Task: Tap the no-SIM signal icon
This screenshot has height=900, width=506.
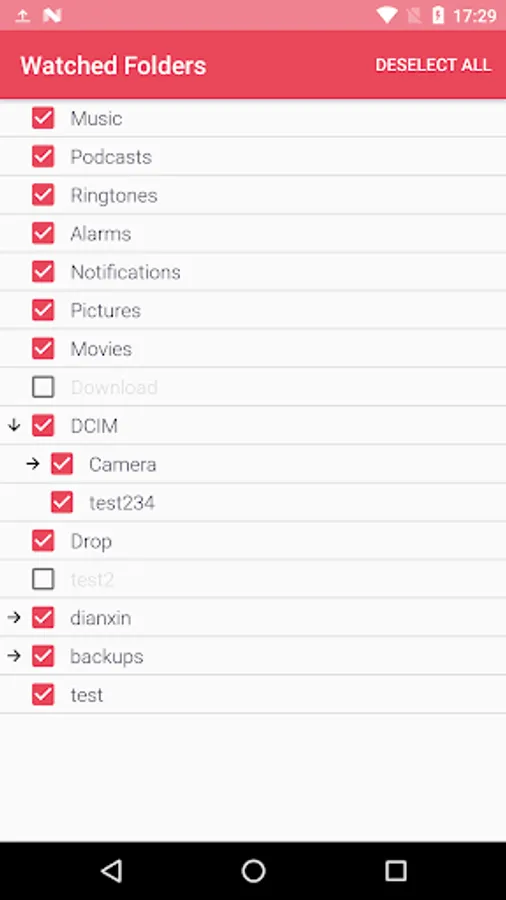Action: tap(414, 15)
